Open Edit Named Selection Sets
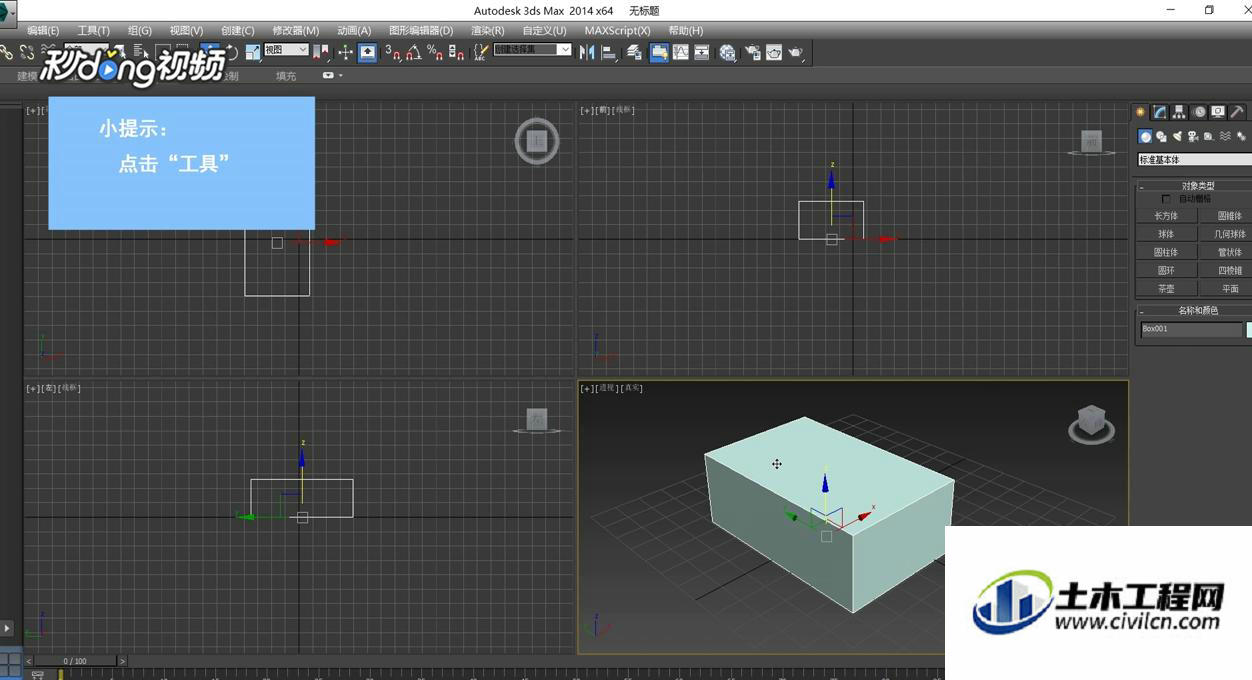This screenshot has width=1252, height=680. tap(481, 52)
